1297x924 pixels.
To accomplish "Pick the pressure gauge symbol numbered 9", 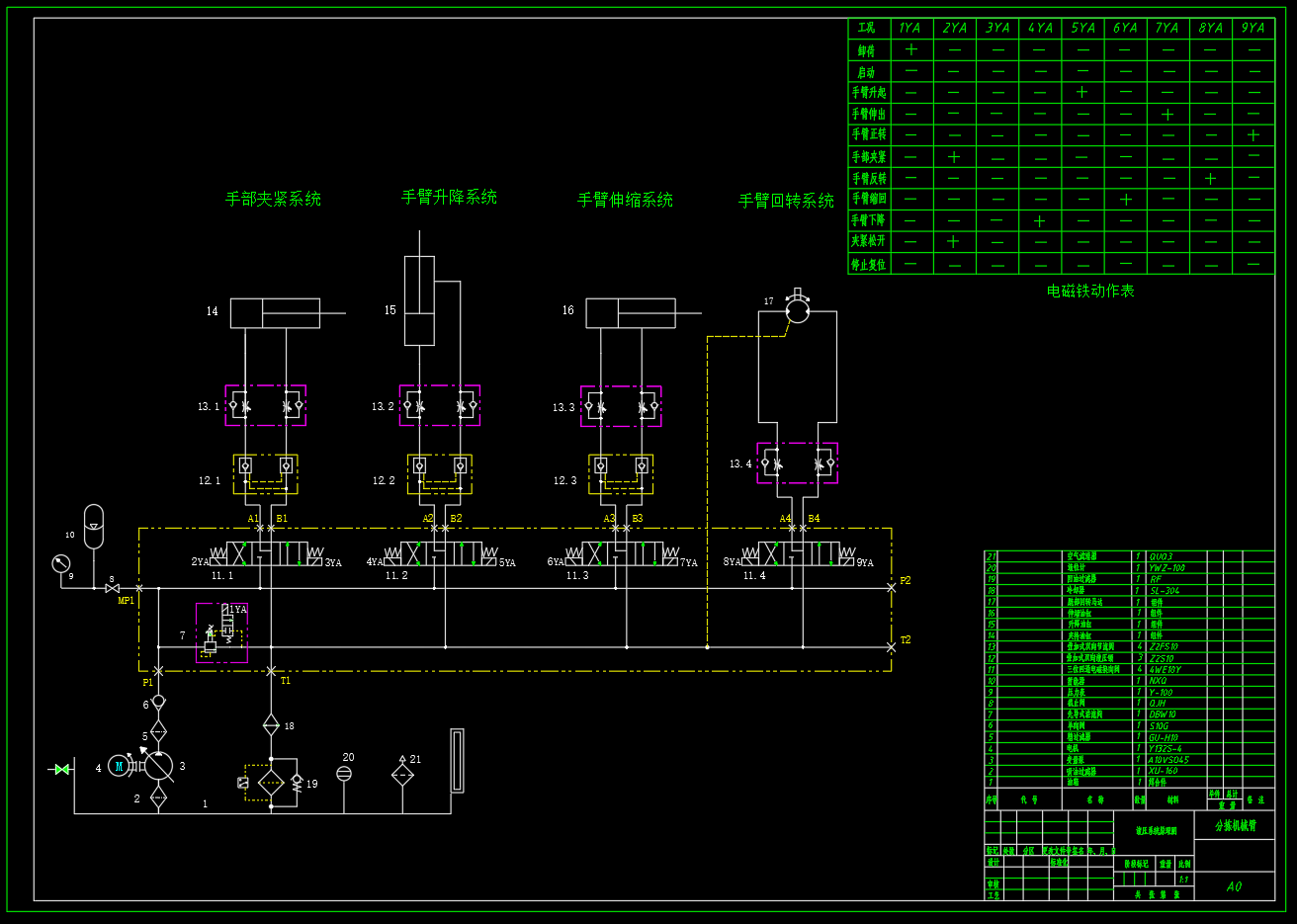I will tap(61, 563).
